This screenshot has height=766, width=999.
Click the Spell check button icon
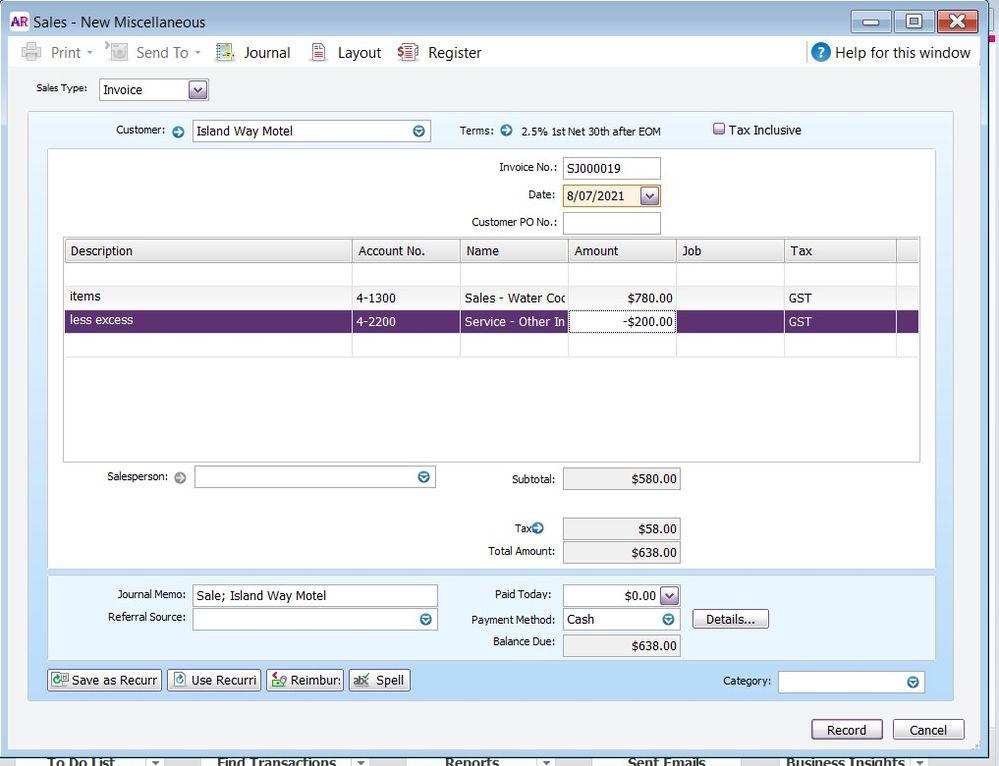(360, 680)
